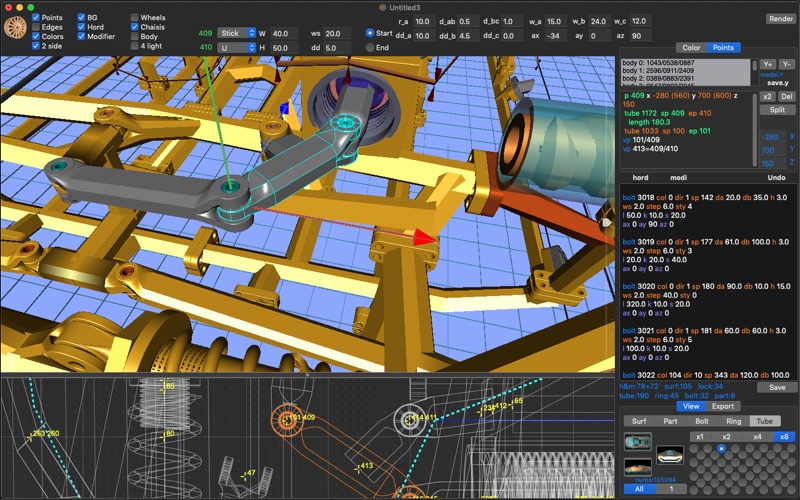
Task: Toggle the Colors checkbox
Action: coord(36,36)
